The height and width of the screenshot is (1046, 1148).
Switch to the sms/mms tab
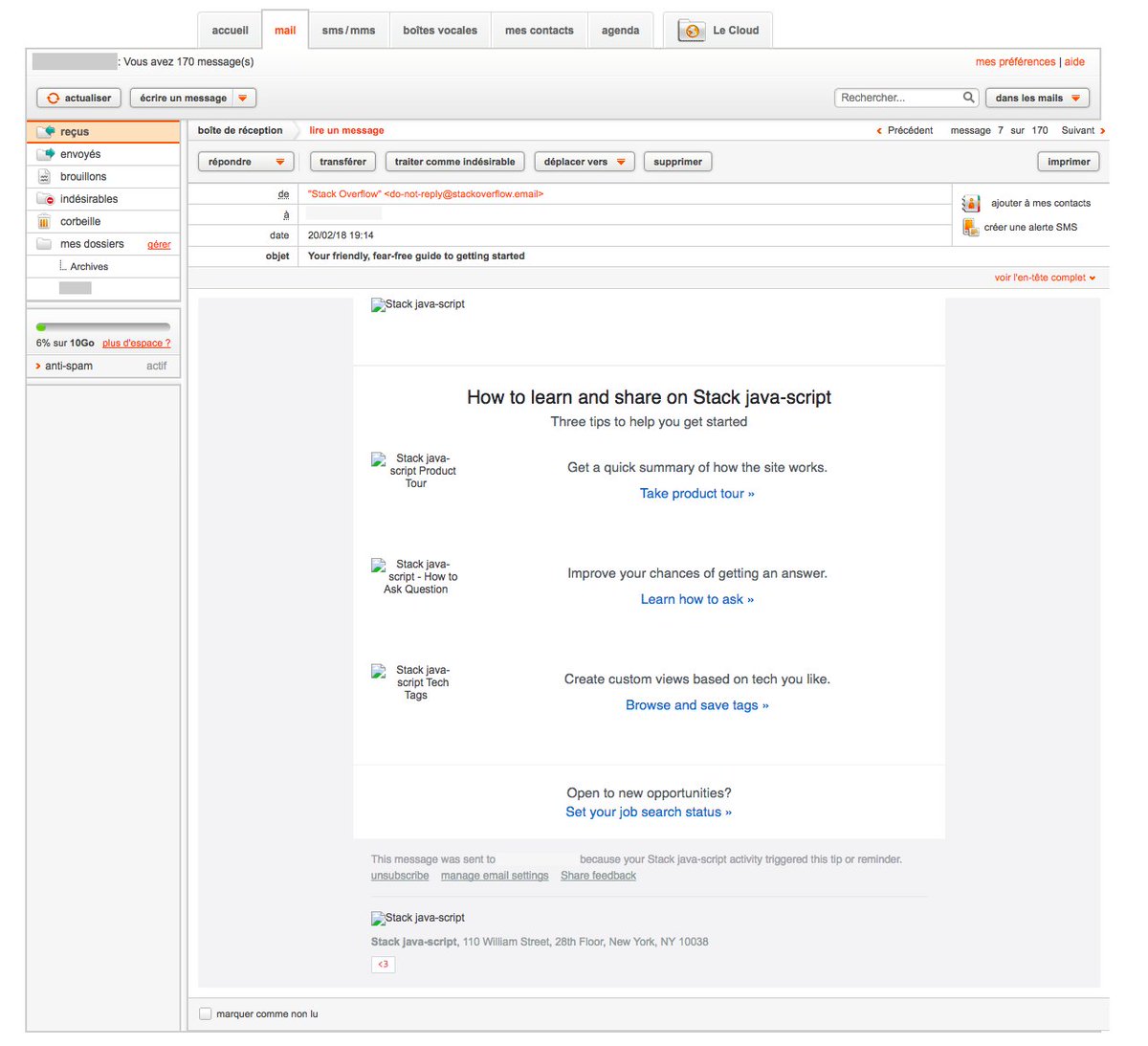pos(348,31)
